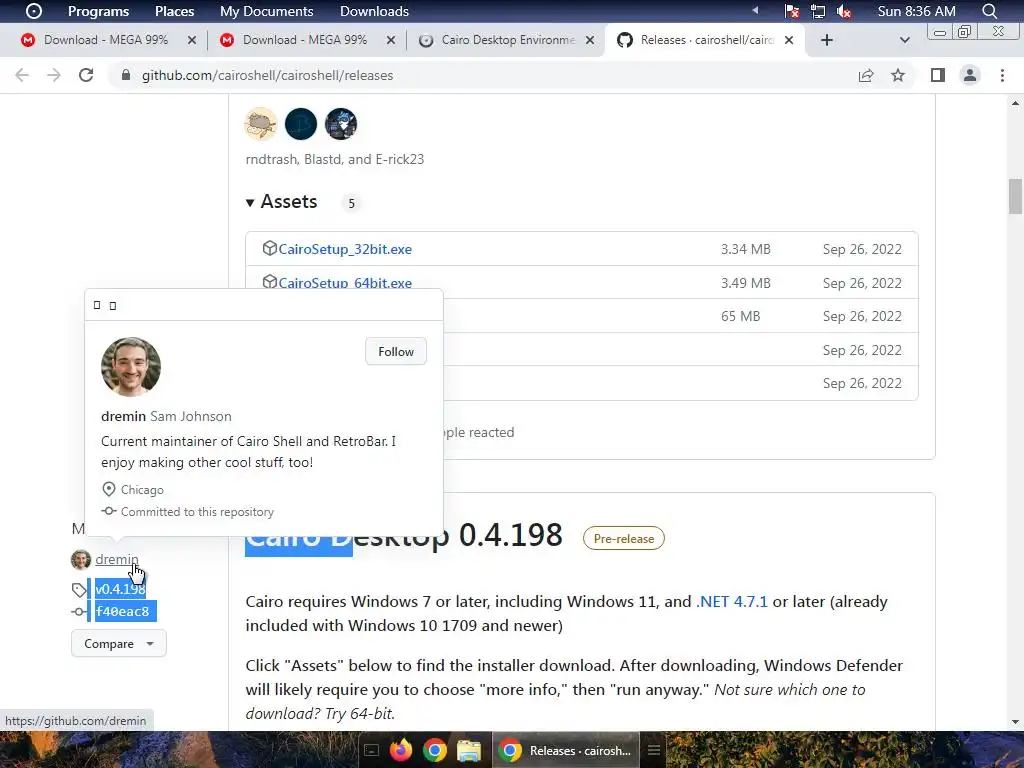Launch Firefox from the taskbar
Viewport: 1024px width, 768px height.
point(401,750)
